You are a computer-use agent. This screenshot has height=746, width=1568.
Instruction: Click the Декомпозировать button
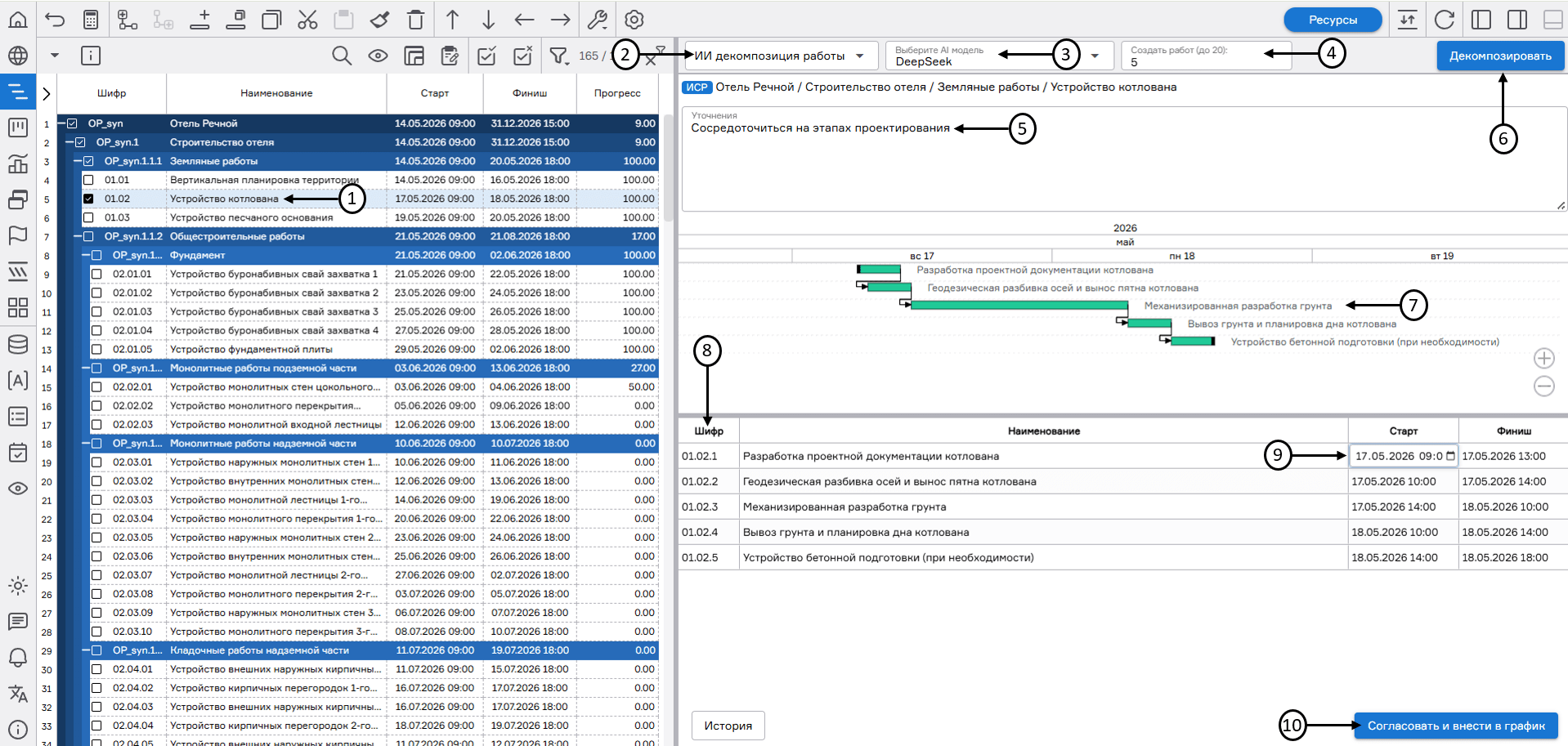point(1500,56)
